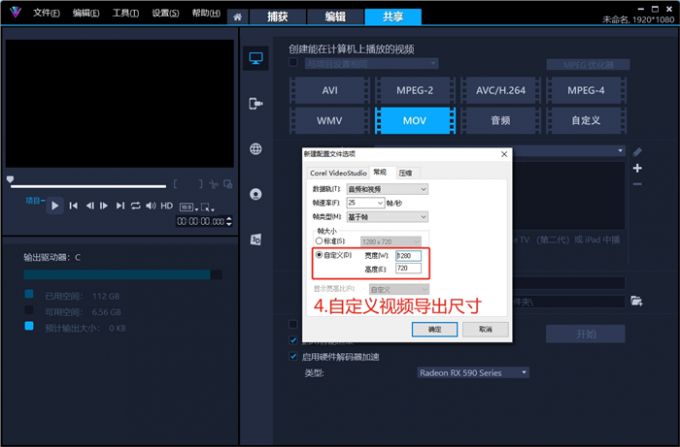680x447 pixels.
Task: Open the data track dropdown
Action: point(387,189)
